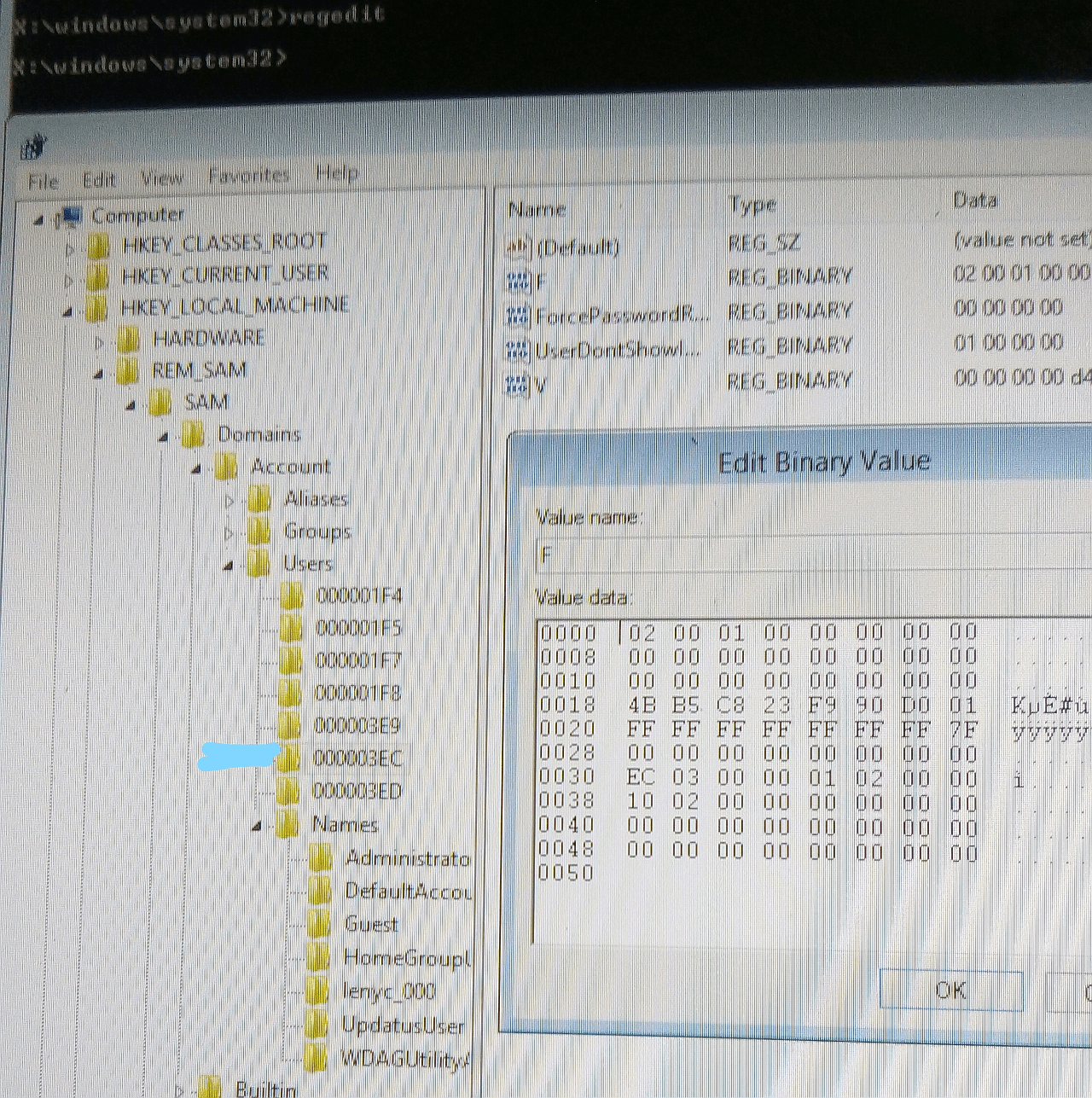Click the Aliases folder icon
Screen dimensions: 1092x1098
coord(258,500)
